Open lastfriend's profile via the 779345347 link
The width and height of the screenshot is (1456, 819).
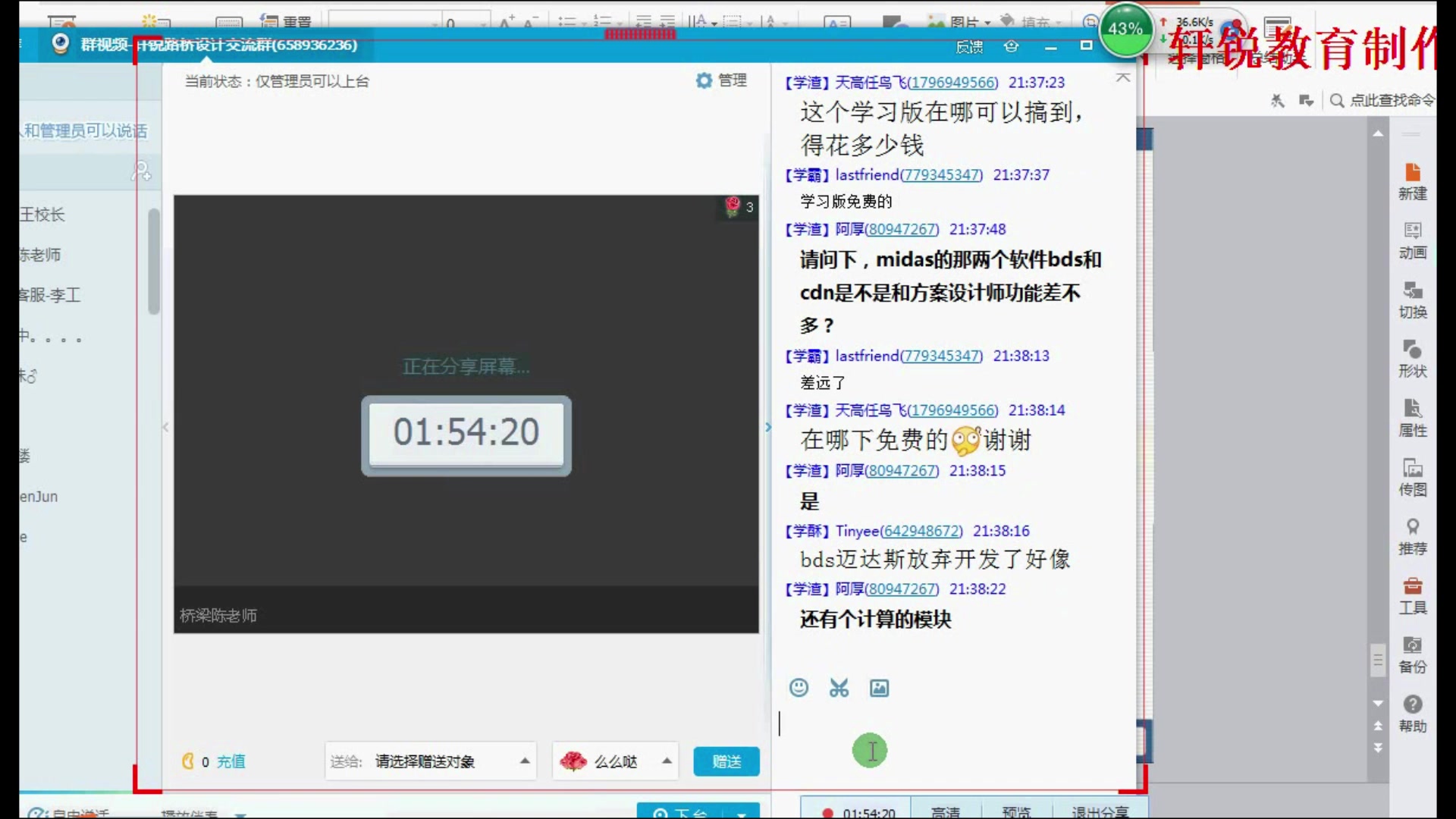point(941,174)
